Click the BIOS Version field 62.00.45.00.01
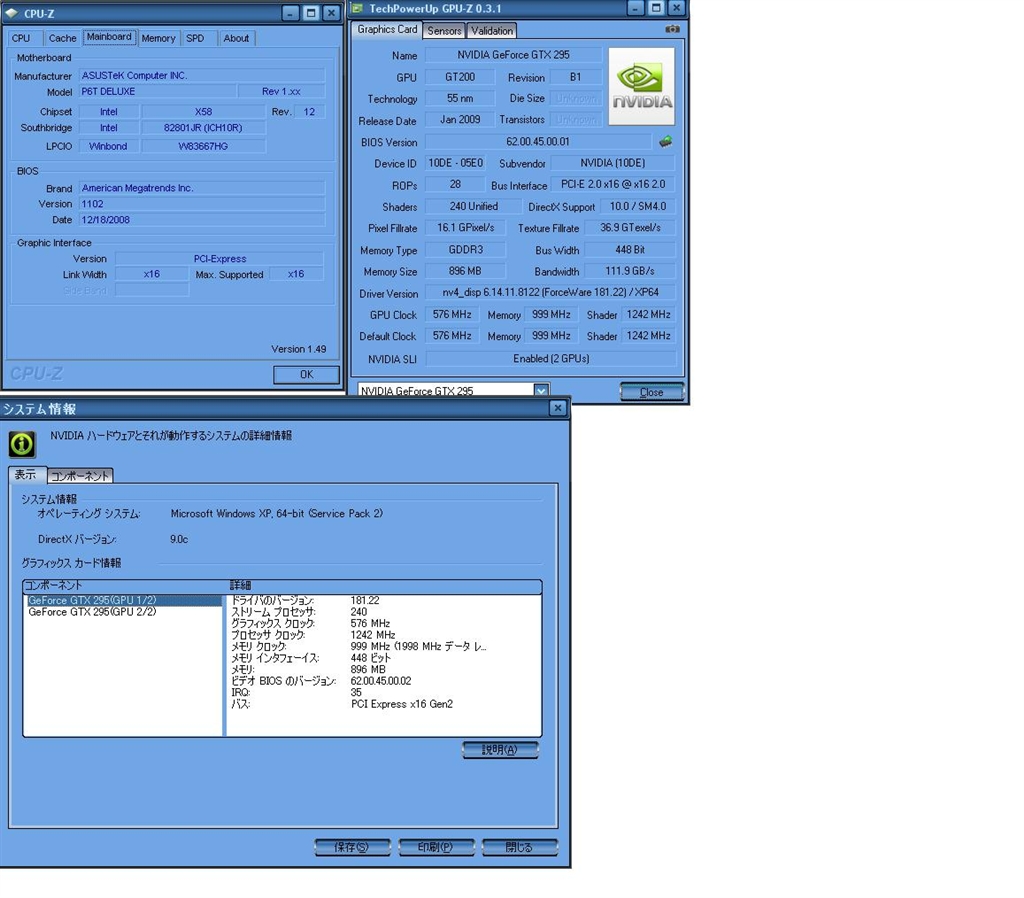1024x898 pixels. coord(537,142)
